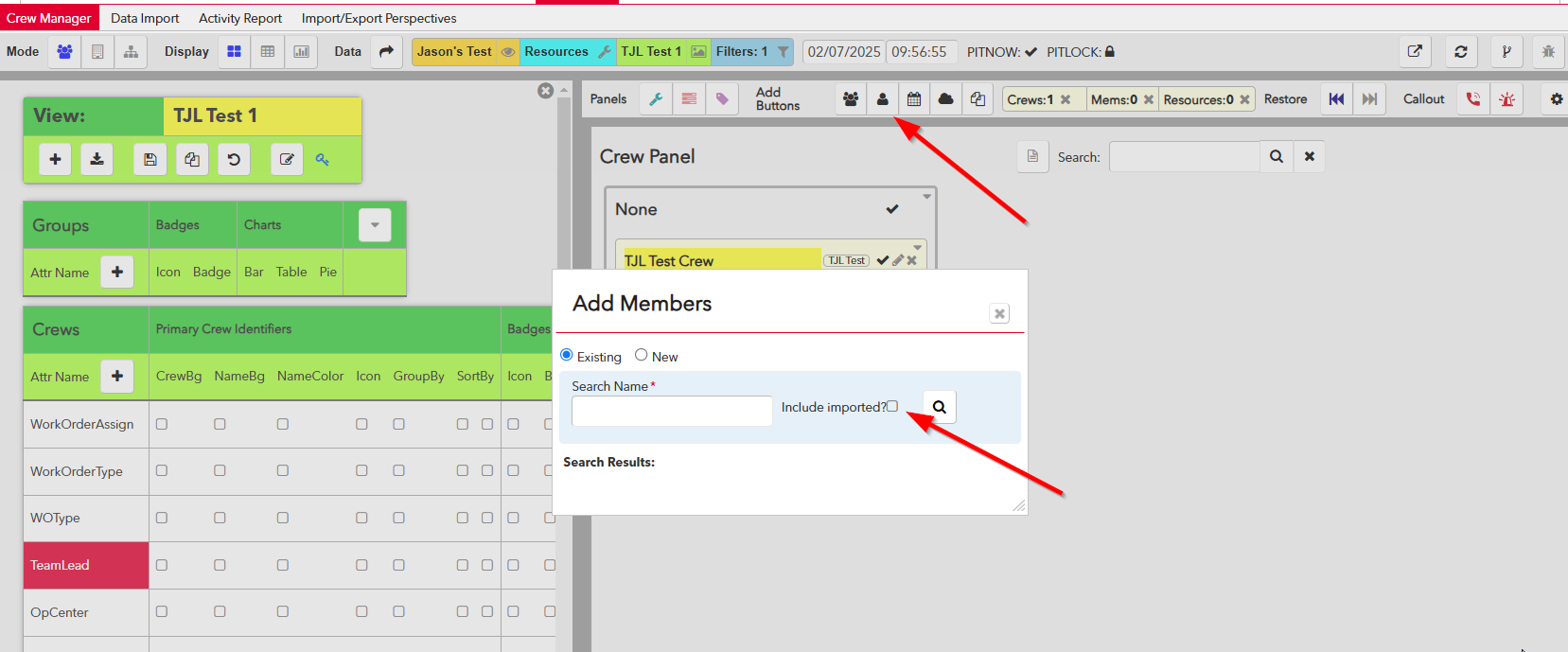Click the pink tag icon in Panels
The image size is (1568, 652).
722,99
